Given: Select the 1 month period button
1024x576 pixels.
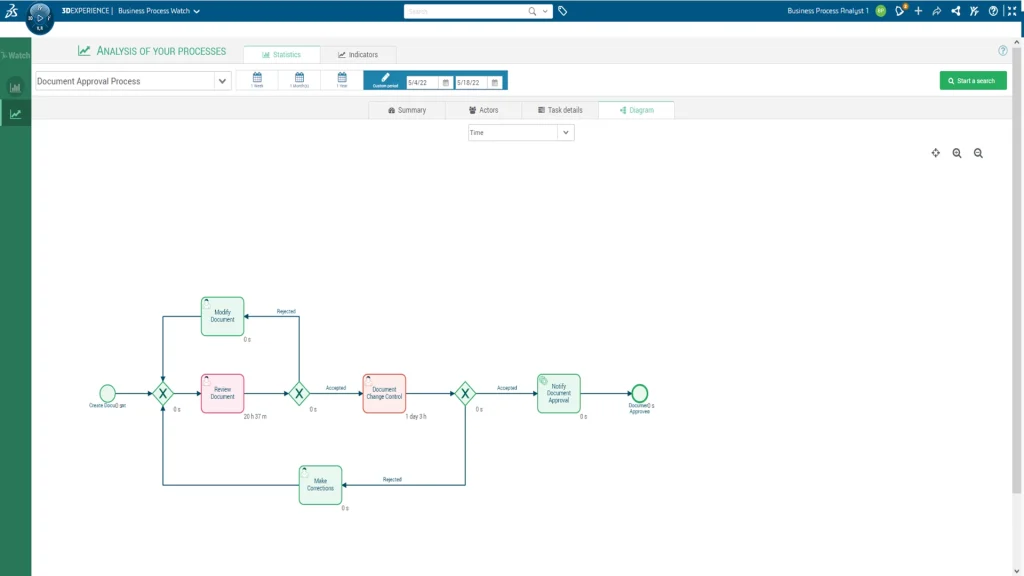Looking at the screenshot, I should coord(299,80).
